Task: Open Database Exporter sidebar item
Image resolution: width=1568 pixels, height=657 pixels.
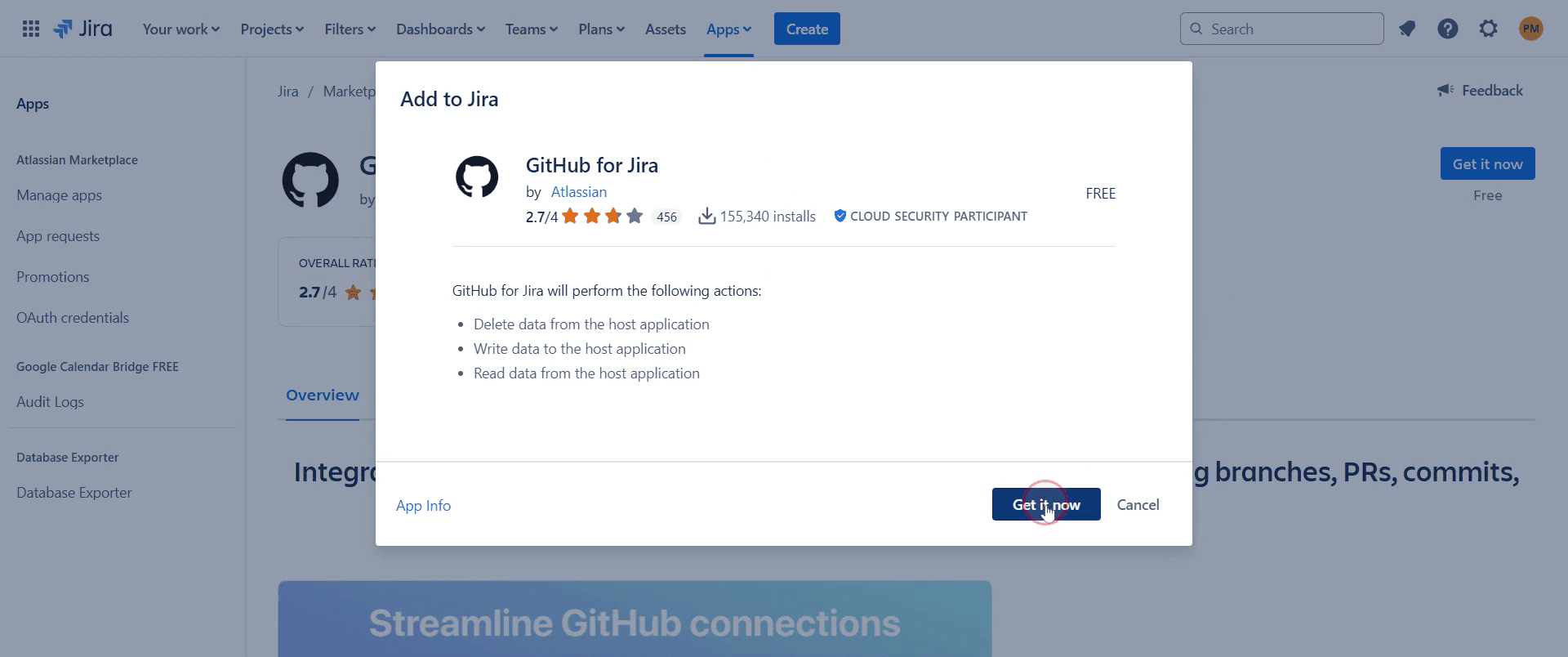Action: (73, 492)
